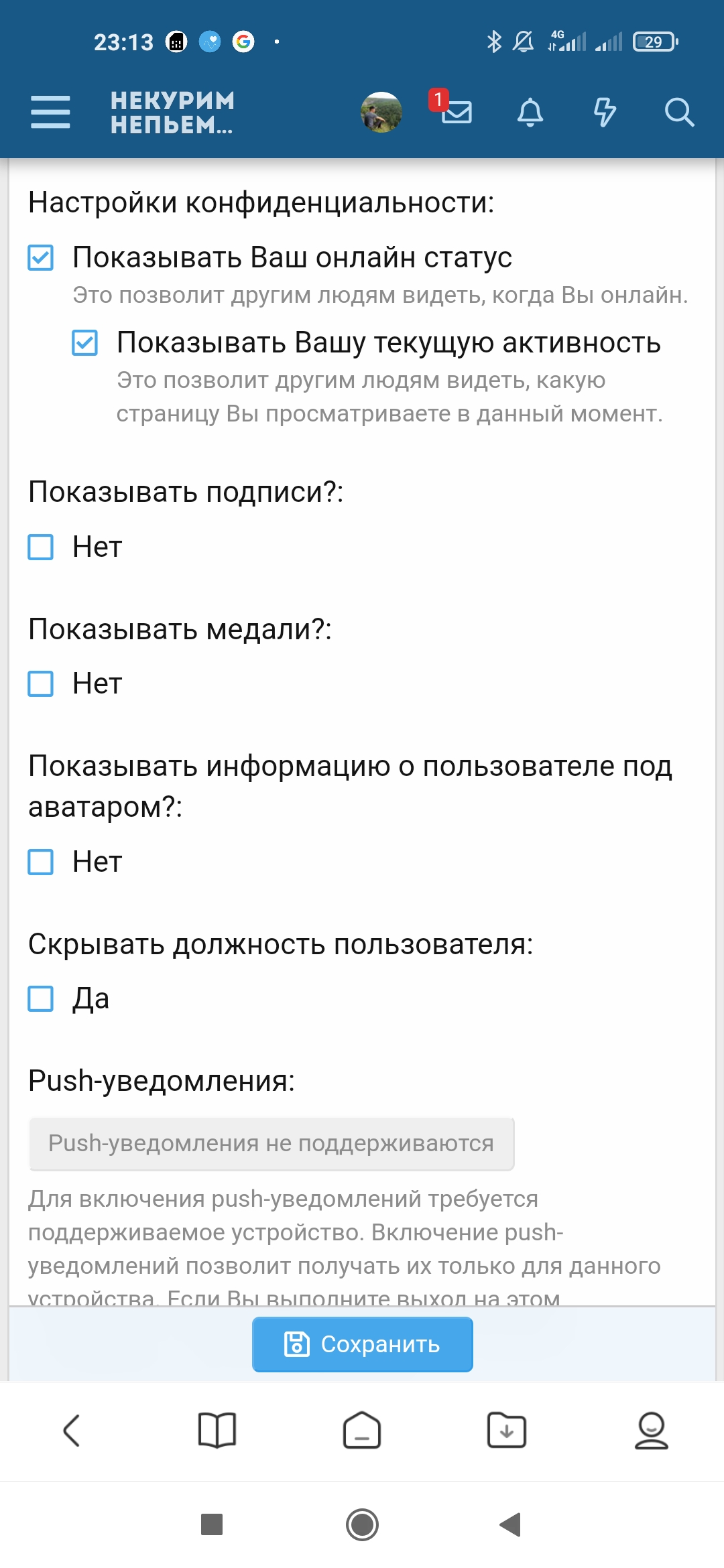Tap the Push-уведомления не поддерживаются field
This screenshot has height=1568, width=724.
[x=270, y=1143]
